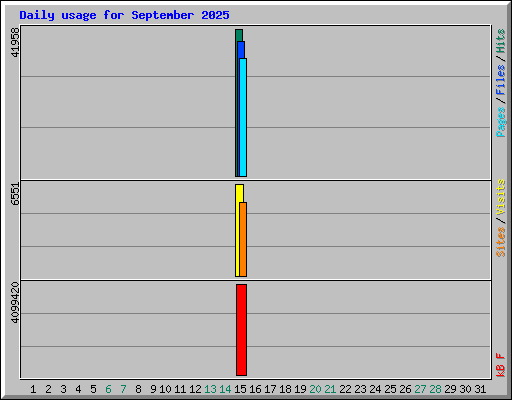Click the Sites legend label
The height and width of the screenshot is (400, 512).
click(500, 242)
